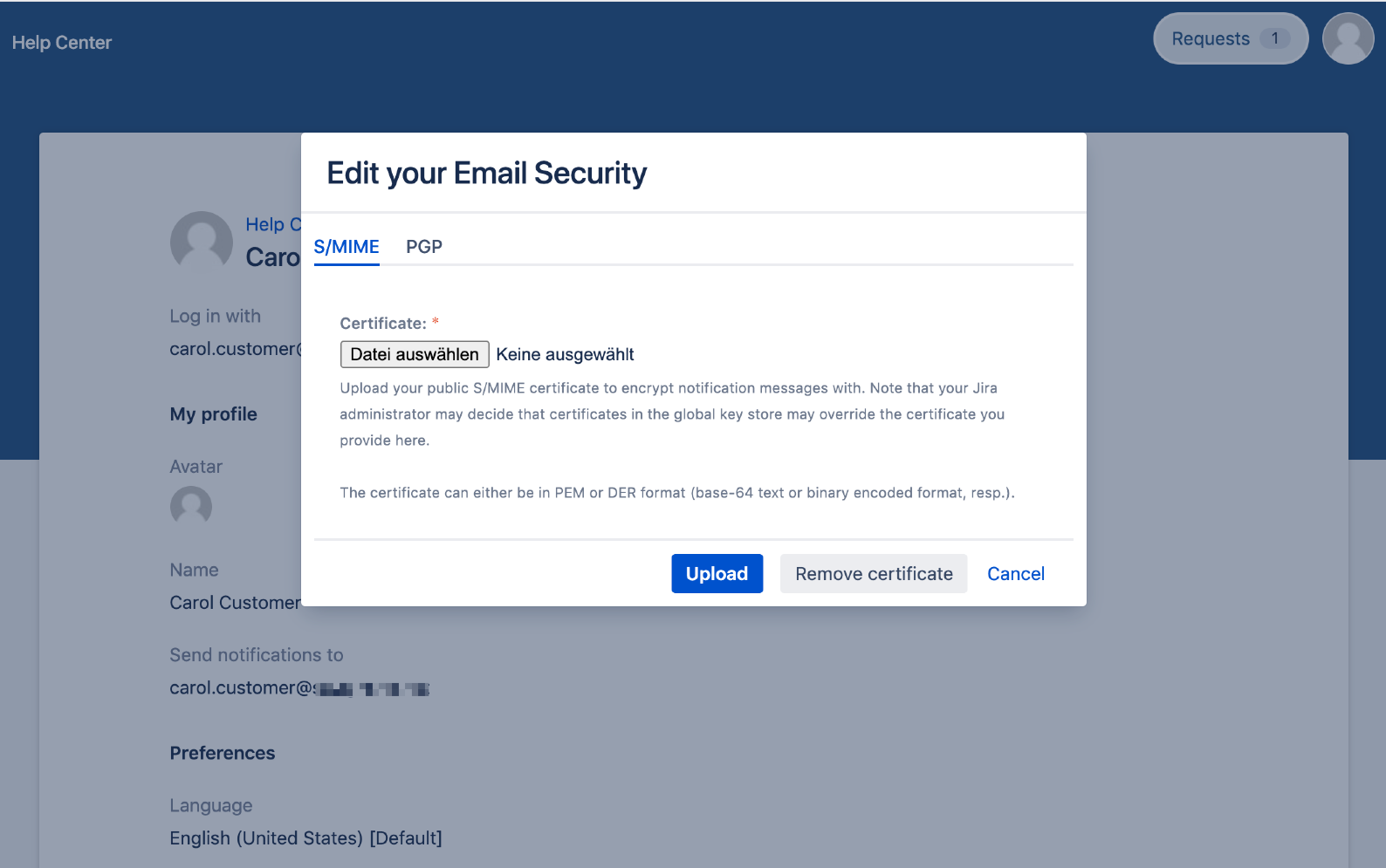The width and height of the screenshot is (1386, 868).
Task: Click the My profile section heading
Action: point(213,414)
